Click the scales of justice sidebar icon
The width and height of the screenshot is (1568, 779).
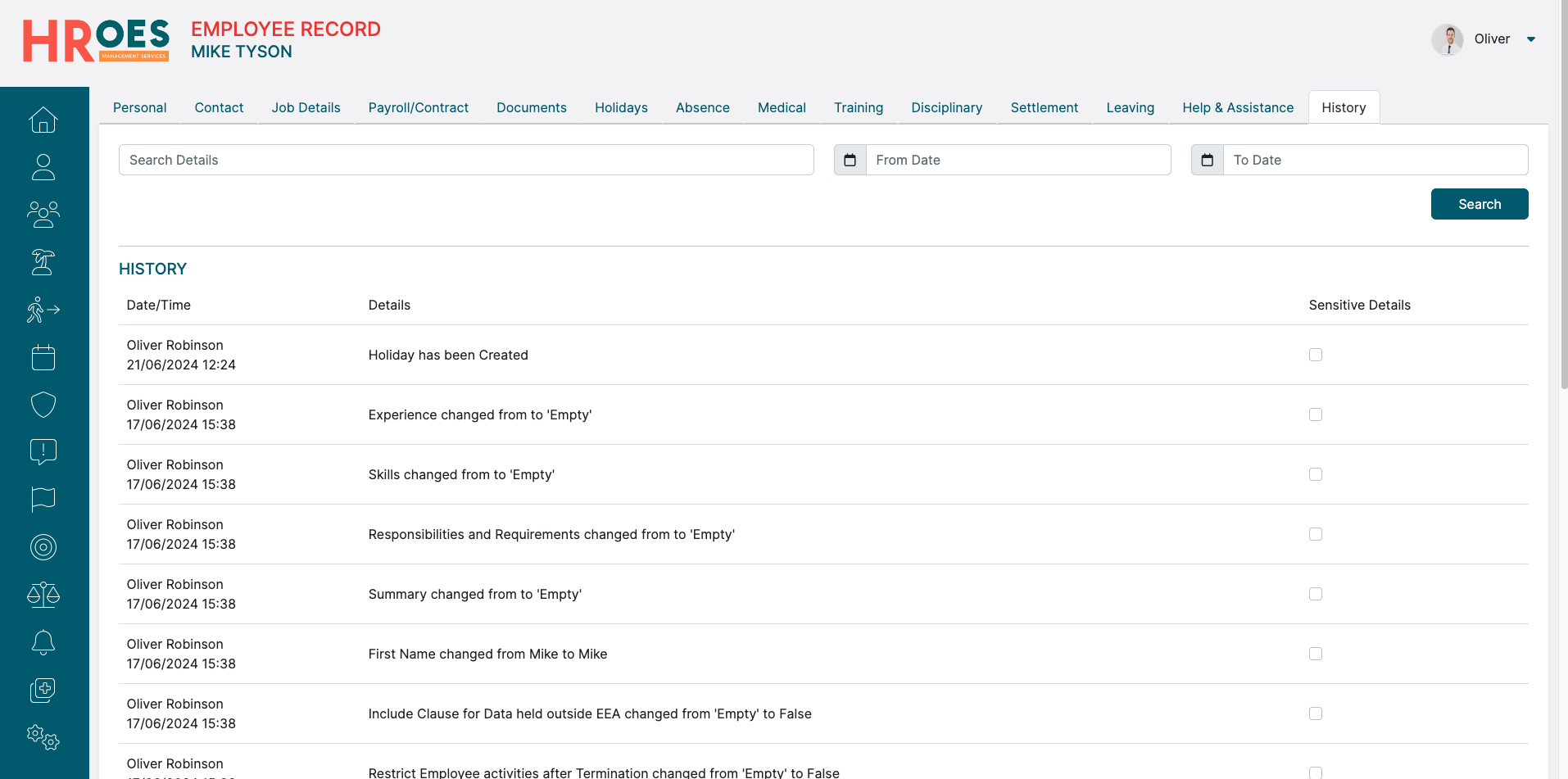coord(43,595)
